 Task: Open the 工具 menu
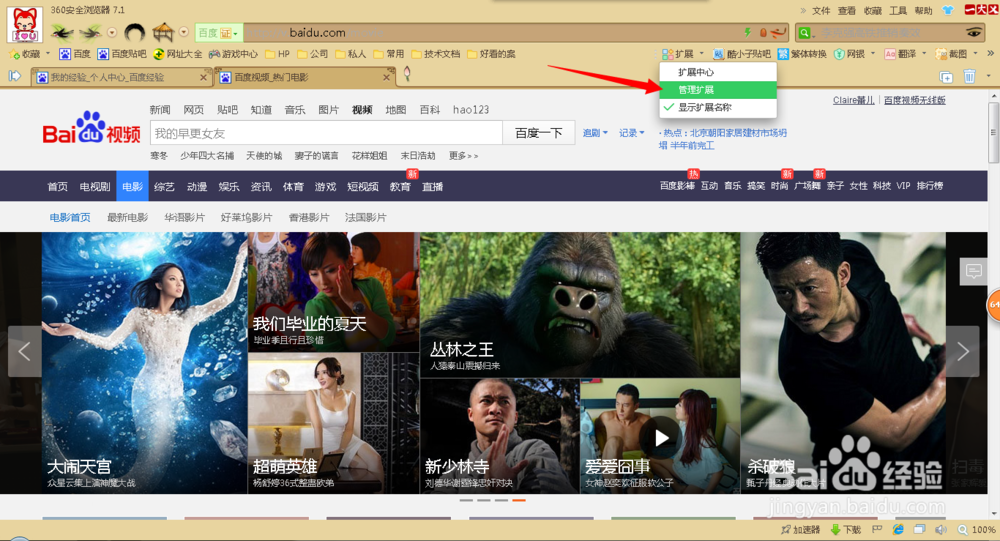tap(898, 10)
